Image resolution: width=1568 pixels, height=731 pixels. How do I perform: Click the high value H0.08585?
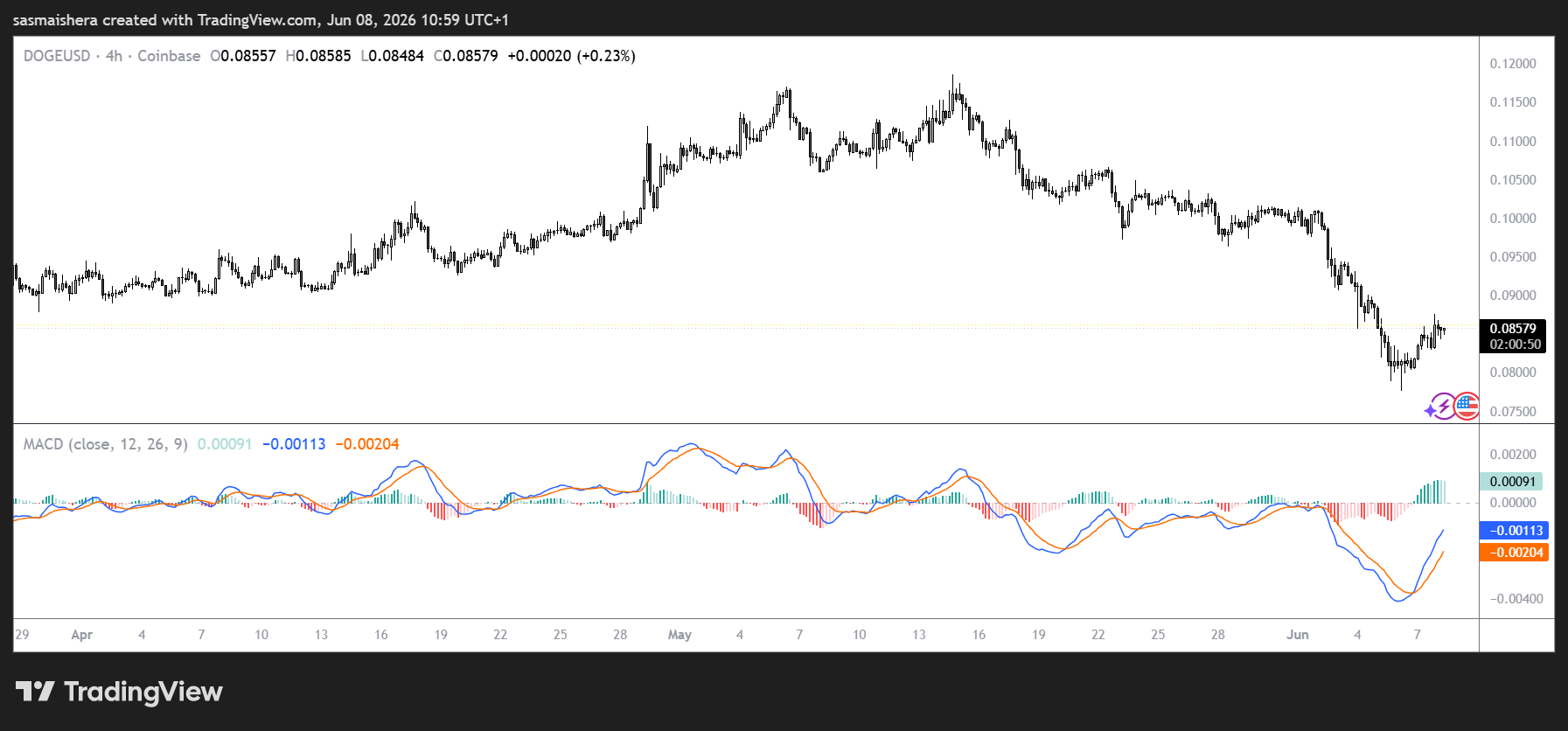318,56
